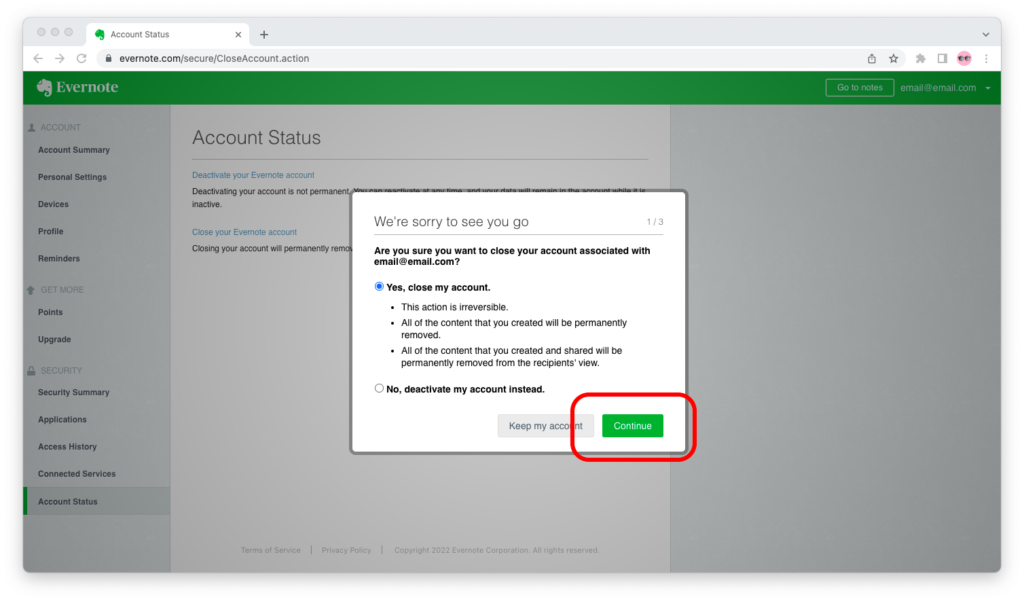Viewport: 1024px width, 601px height.
Task: Click 'Close your Evernote account' link
Action: pos(244,232)
